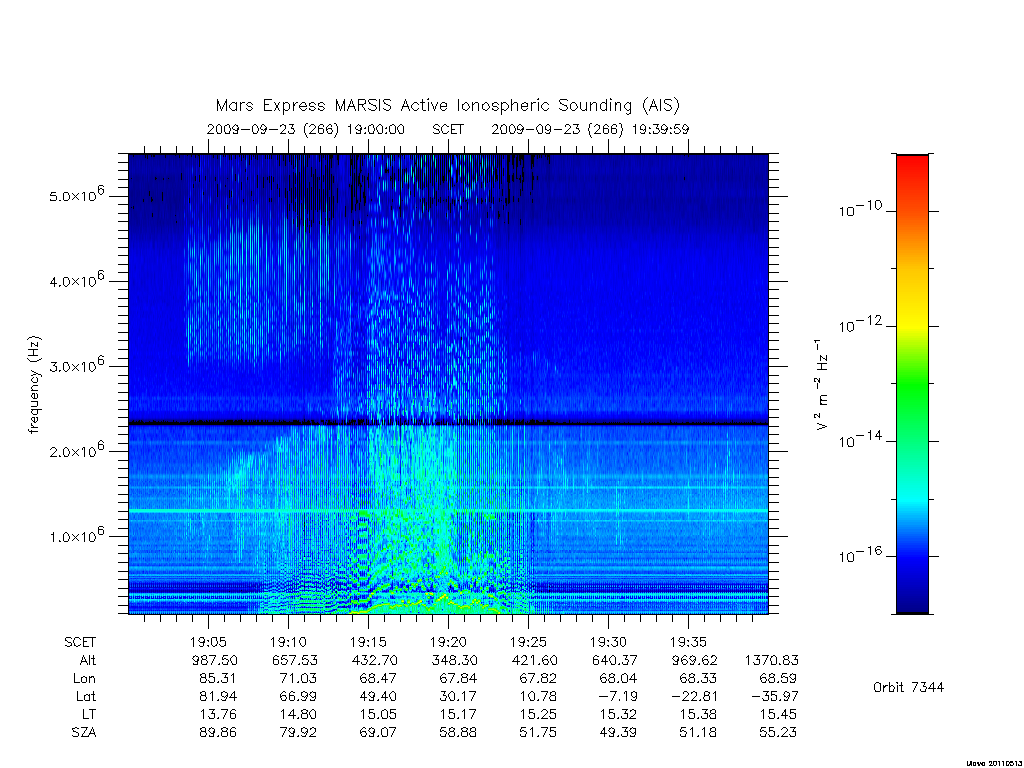Image resolution: width=1024 pixels, height=768 pixels.
Task: Click latitude value '30.17'
Action: pos(458,696)
